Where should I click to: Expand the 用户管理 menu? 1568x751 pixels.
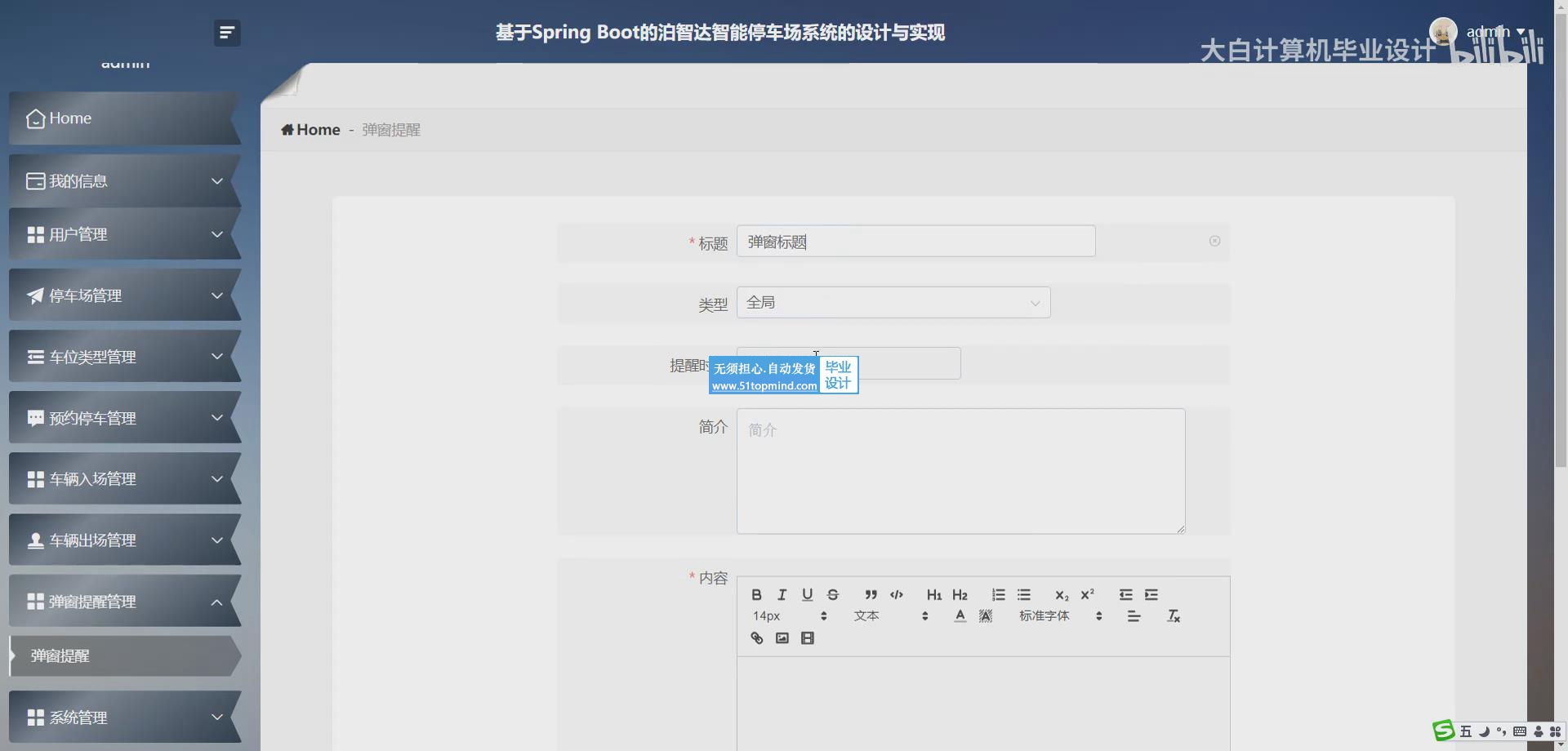pos(124,234)
